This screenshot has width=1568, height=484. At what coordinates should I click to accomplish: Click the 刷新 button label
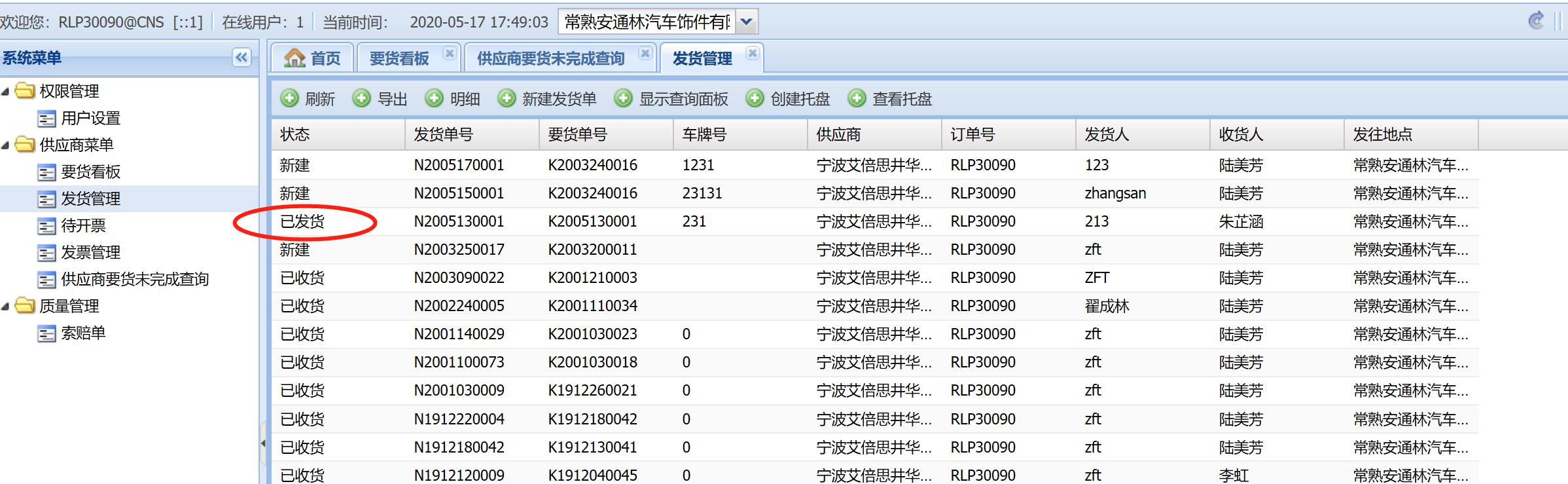click(x=320, y=99)
